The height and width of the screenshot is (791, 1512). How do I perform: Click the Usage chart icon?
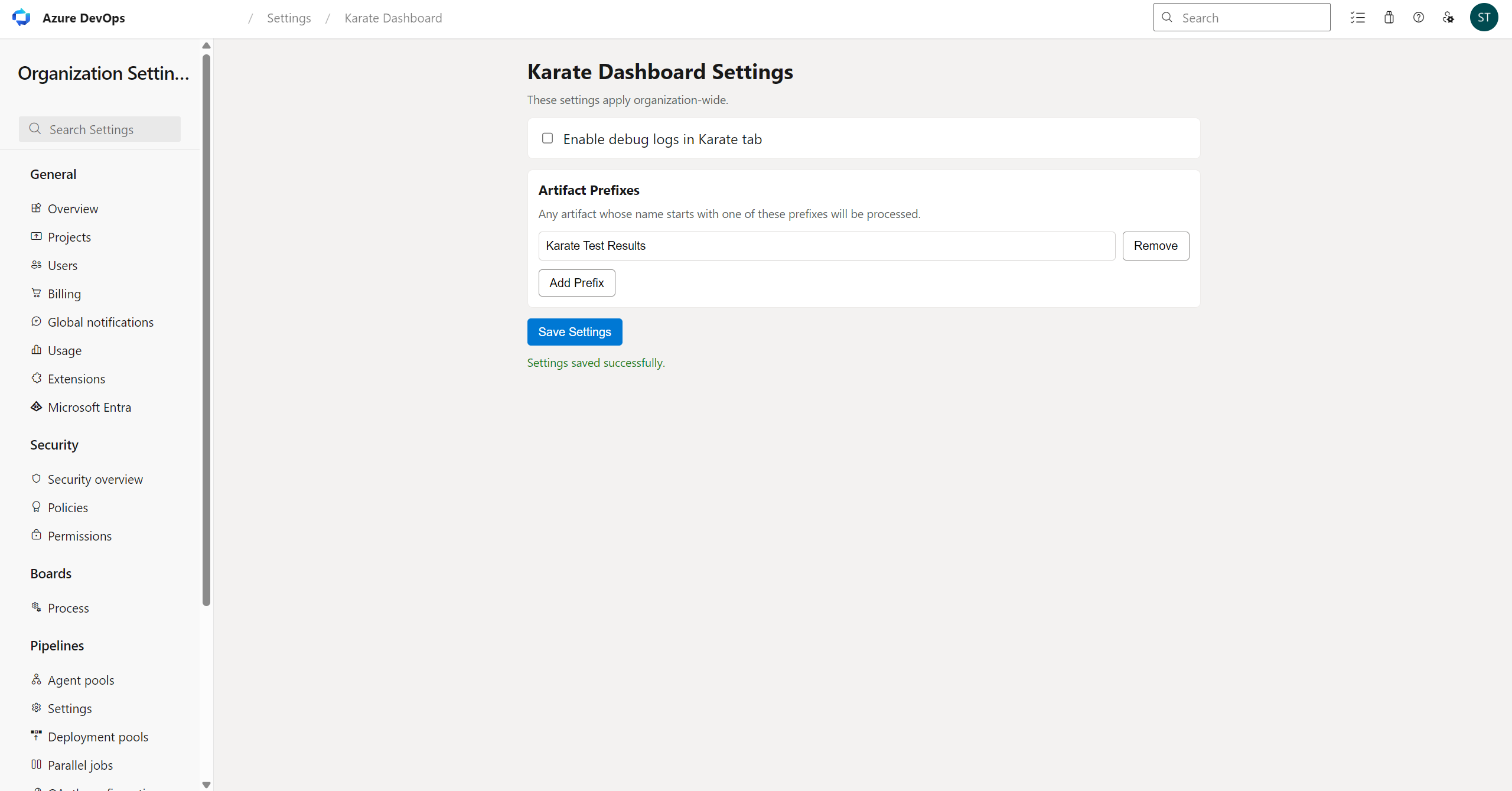point(36,350)
